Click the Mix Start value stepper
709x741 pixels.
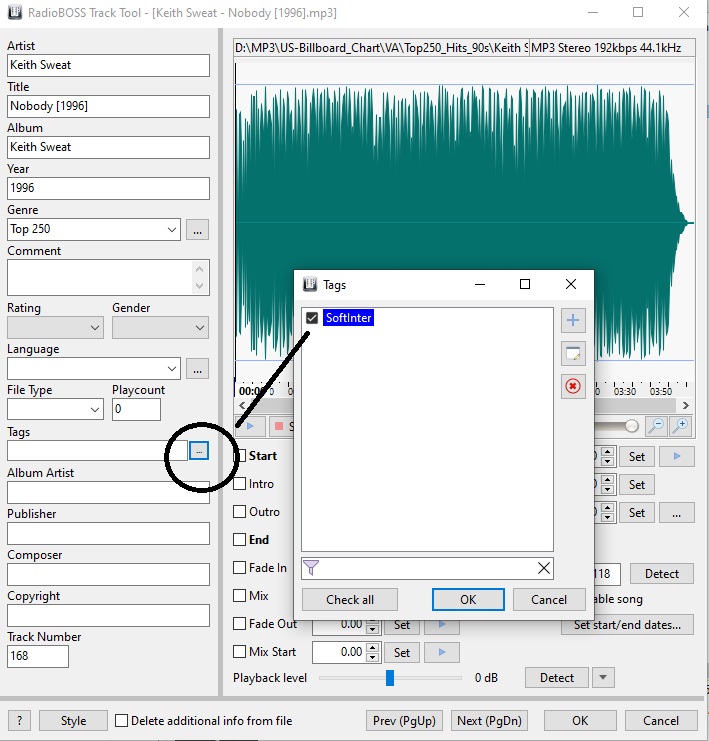373,653
